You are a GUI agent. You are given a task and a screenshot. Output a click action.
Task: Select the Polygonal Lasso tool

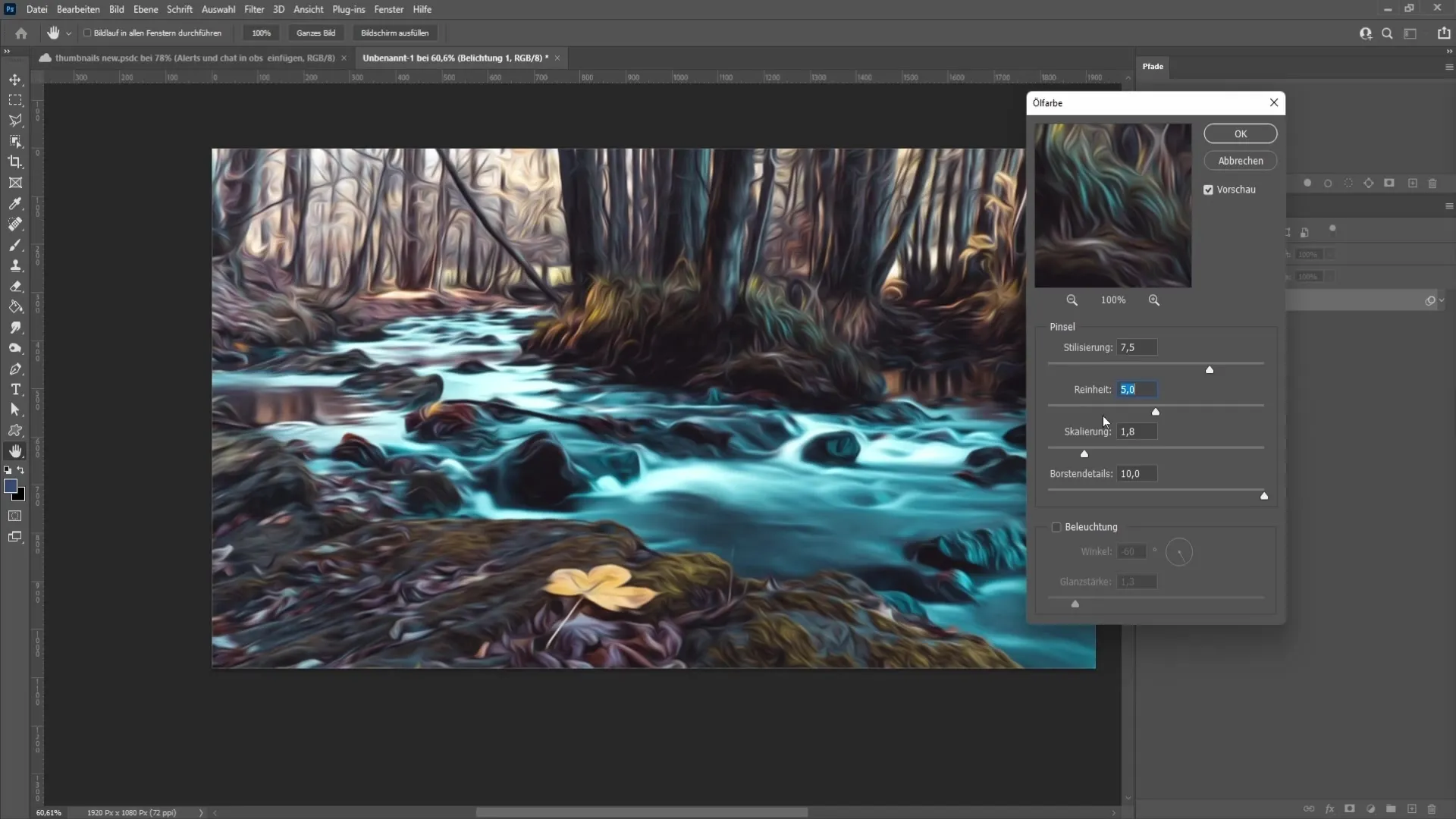tap(15, 121)
